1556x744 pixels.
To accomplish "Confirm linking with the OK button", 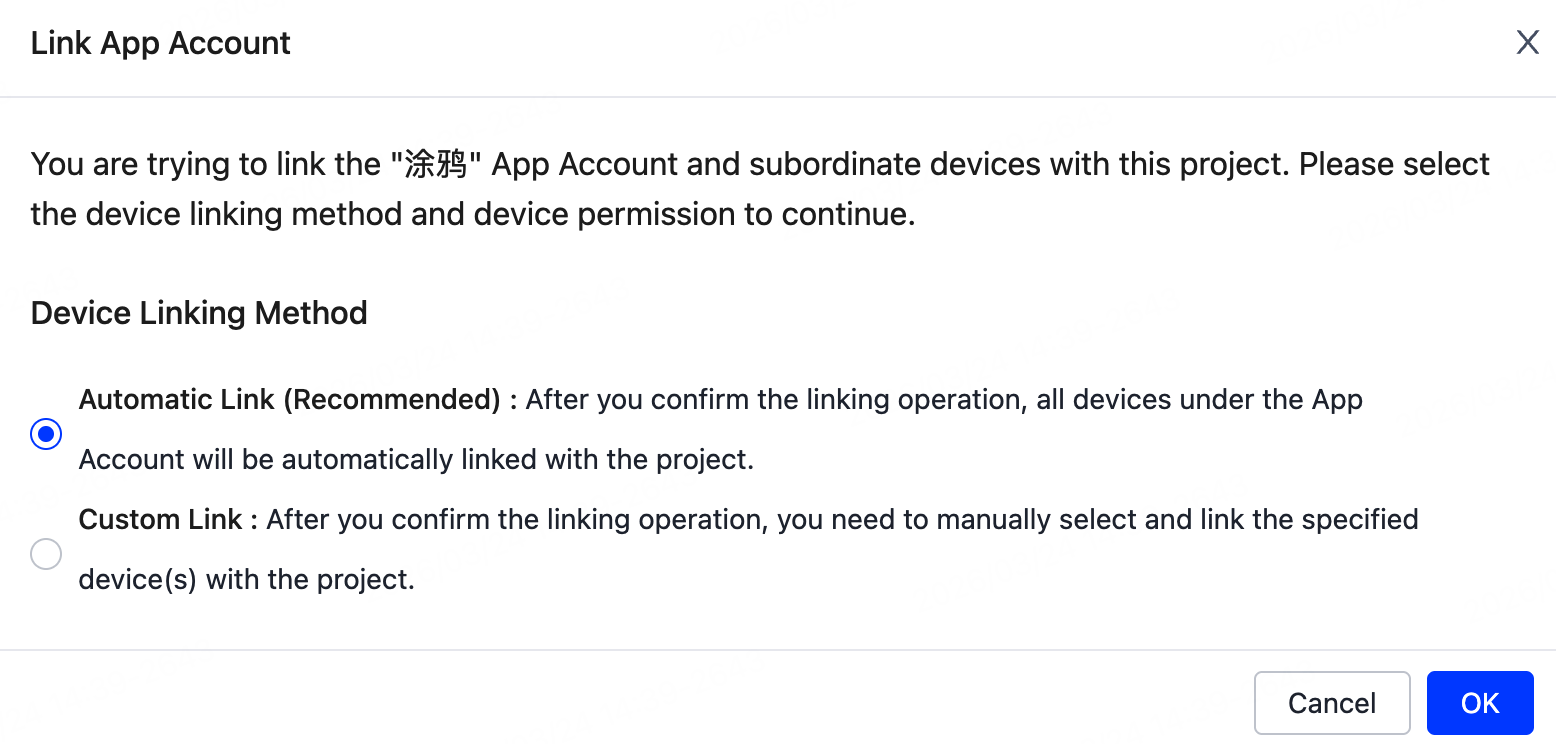I will [x=1480, y=702].
